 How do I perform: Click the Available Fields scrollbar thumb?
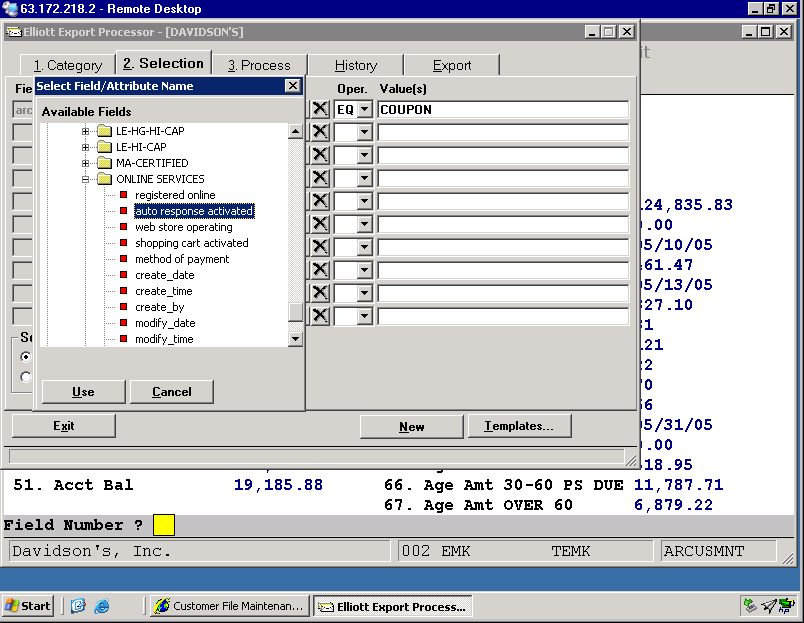295,312
